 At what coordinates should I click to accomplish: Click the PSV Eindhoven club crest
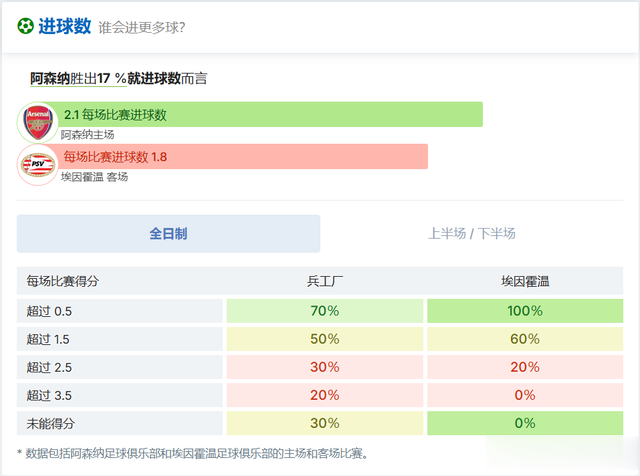coord(38,164)
